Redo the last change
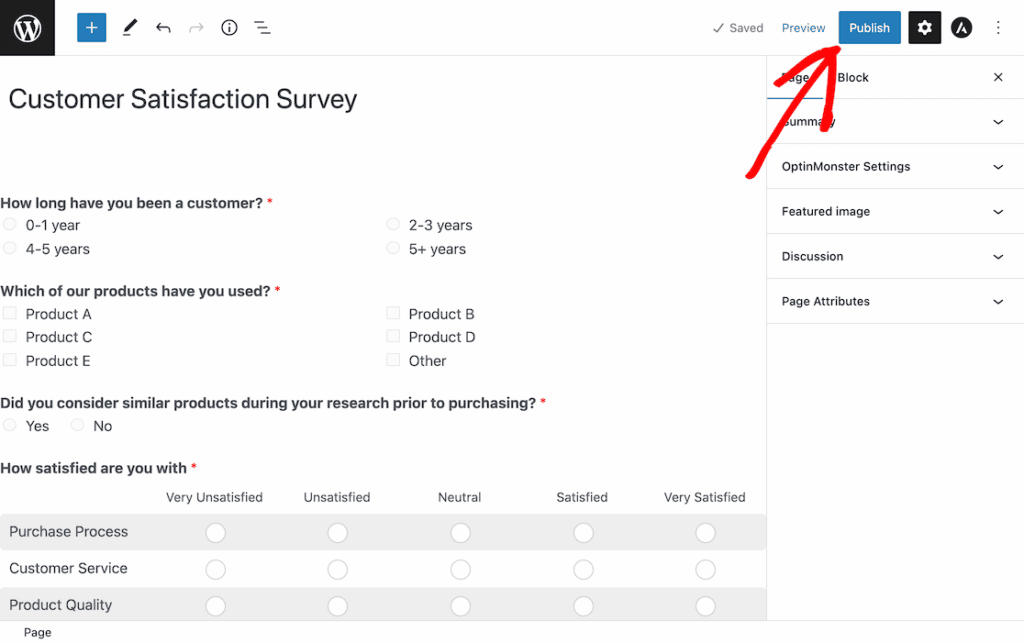 196,27
